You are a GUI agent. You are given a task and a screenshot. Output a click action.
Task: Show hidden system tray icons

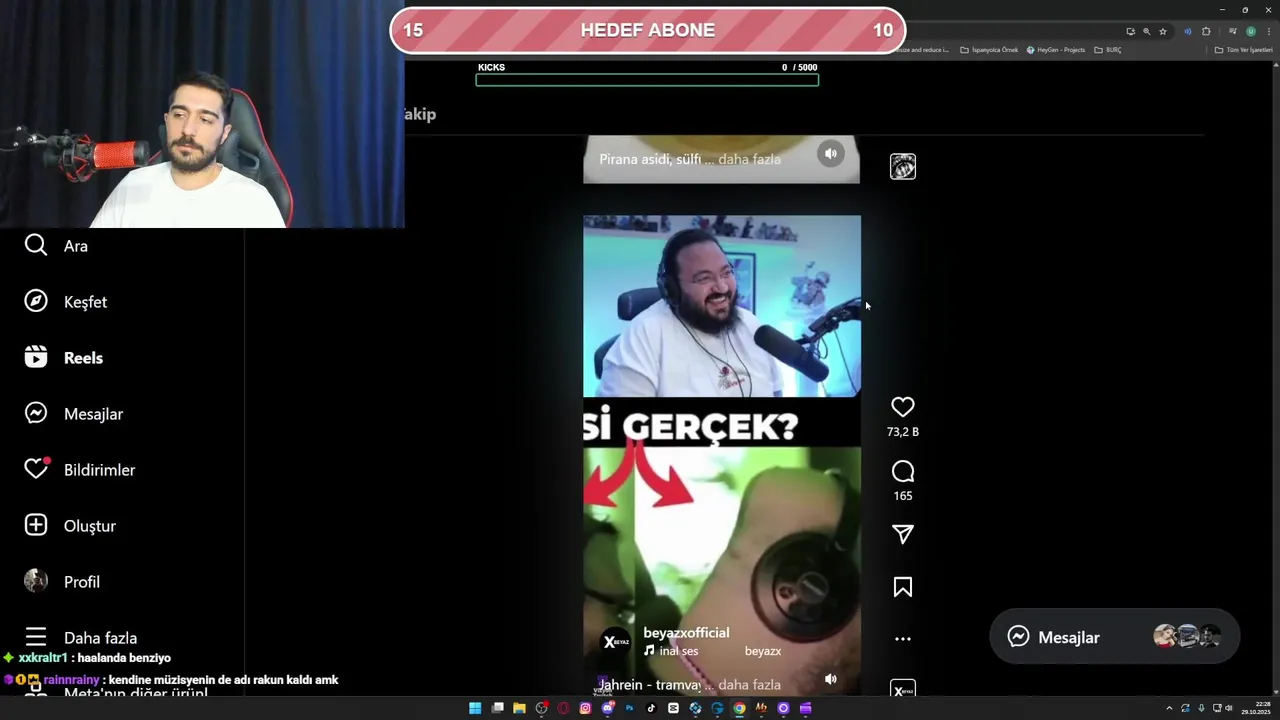tap(1169, 708)
